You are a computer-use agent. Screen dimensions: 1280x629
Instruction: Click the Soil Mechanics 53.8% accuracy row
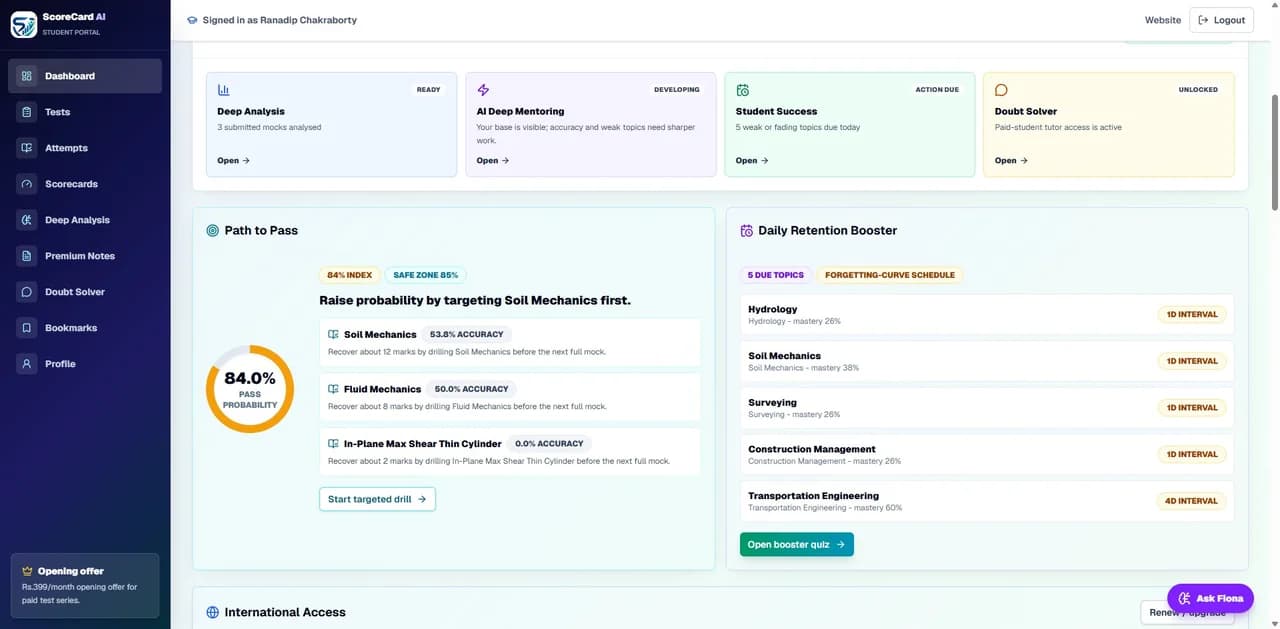click(510, 342)
